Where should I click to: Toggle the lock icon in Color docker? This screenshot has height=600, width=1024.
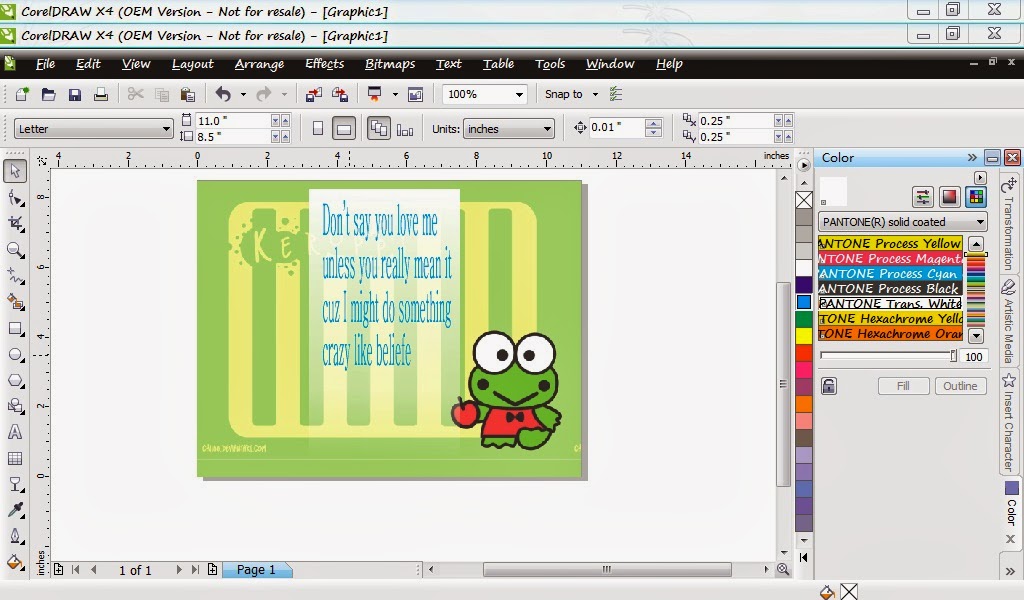pos(829,386)
